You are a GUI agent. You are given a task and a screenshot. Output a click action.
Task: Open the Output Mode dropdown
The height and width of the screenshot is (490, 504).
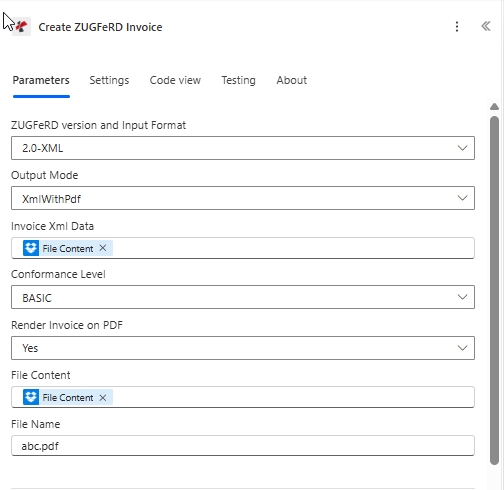coord(243,198)
